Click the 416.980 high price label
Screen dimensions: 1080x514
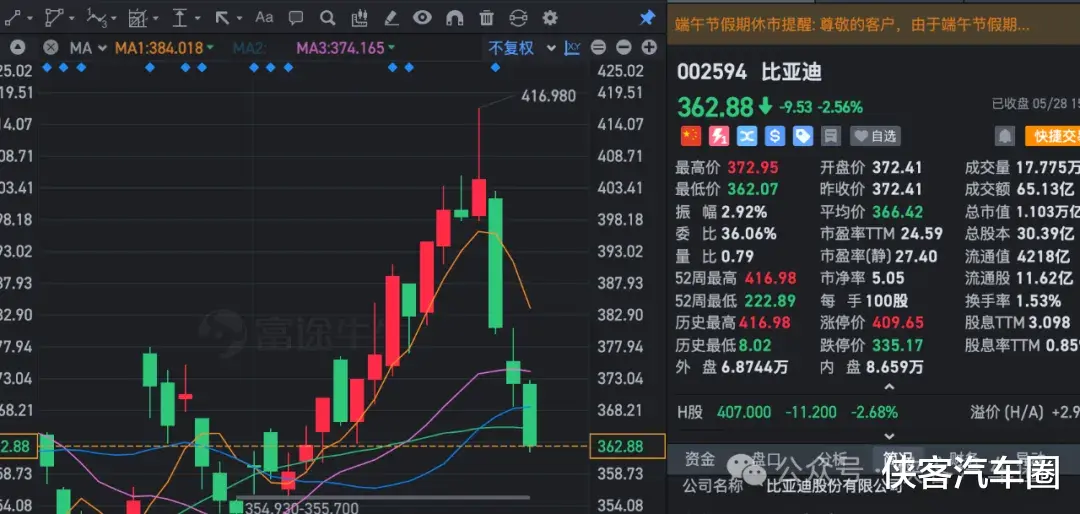[548, 96]
